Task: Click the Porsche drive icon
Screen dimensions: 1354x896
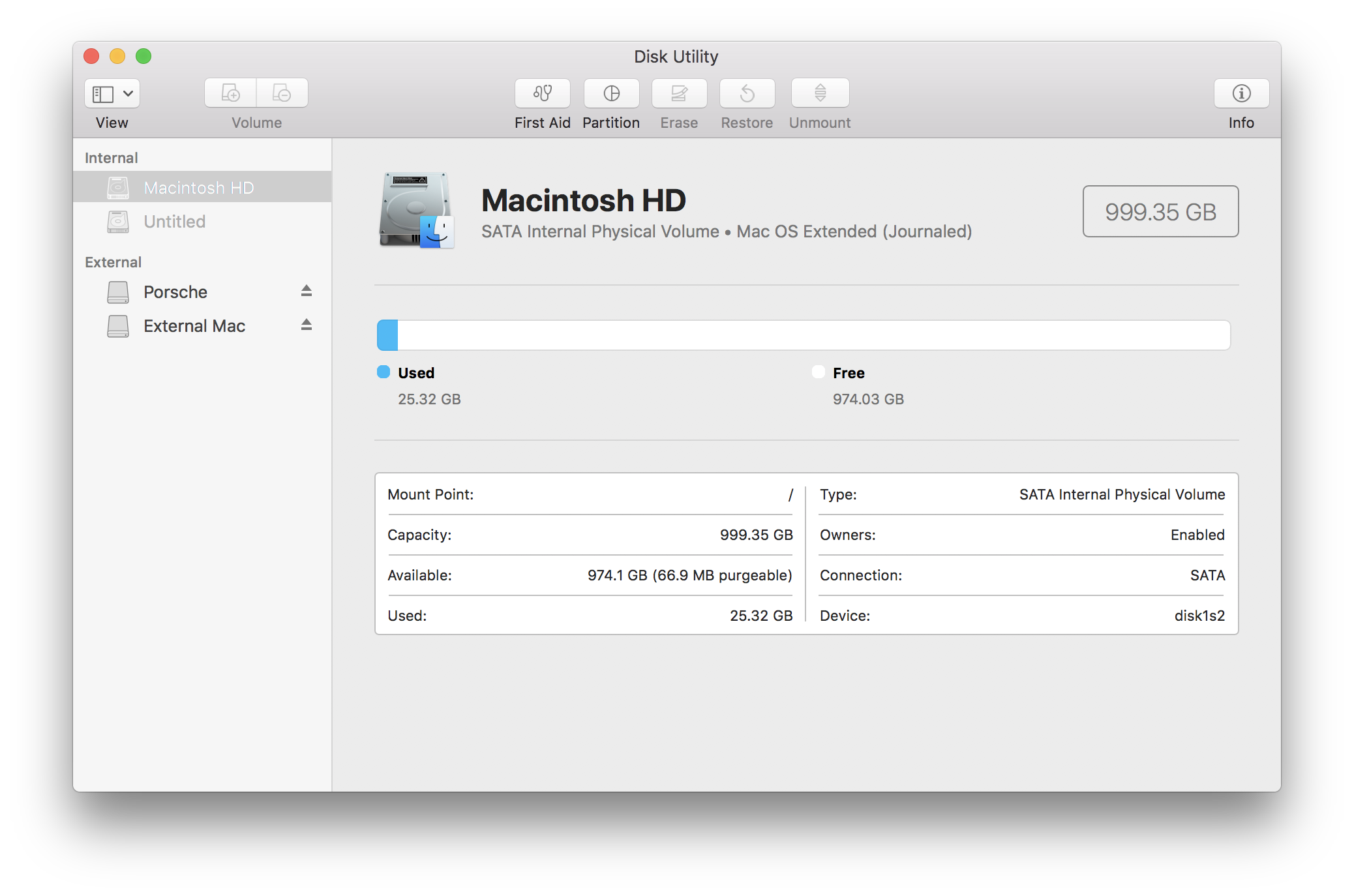Action: click(x=118, y=292)
